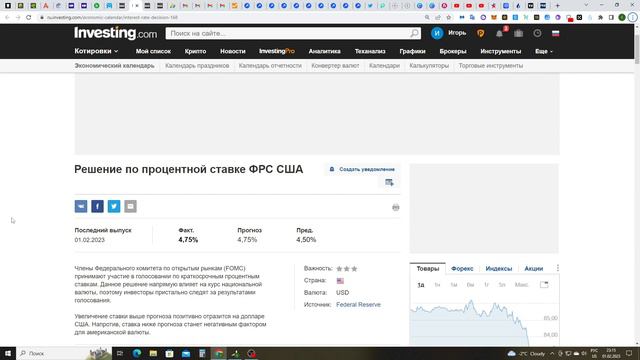Open the Инструменты menu item

(x=500, y=51)
